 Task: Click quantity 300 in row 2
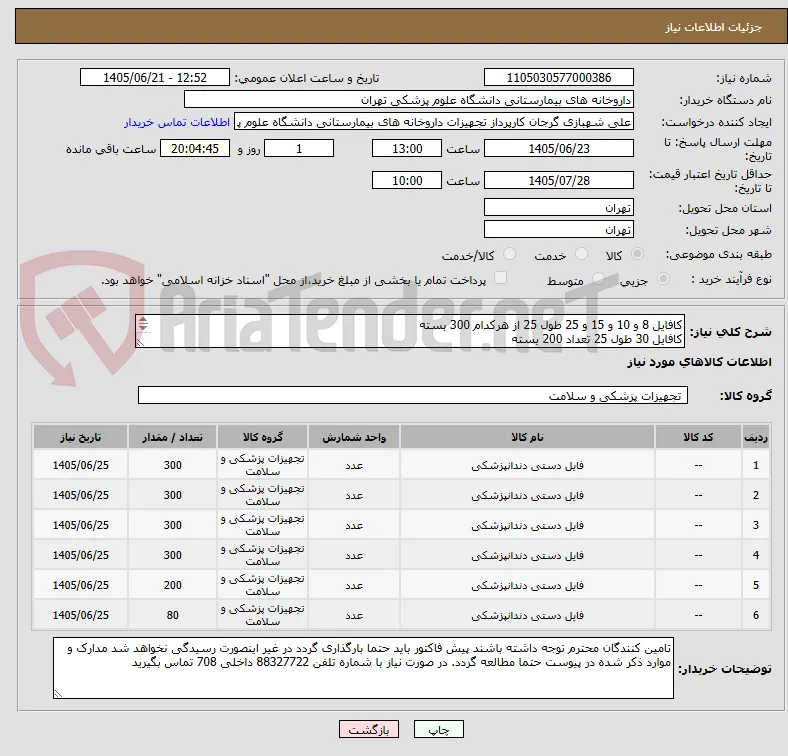(172, 496)
